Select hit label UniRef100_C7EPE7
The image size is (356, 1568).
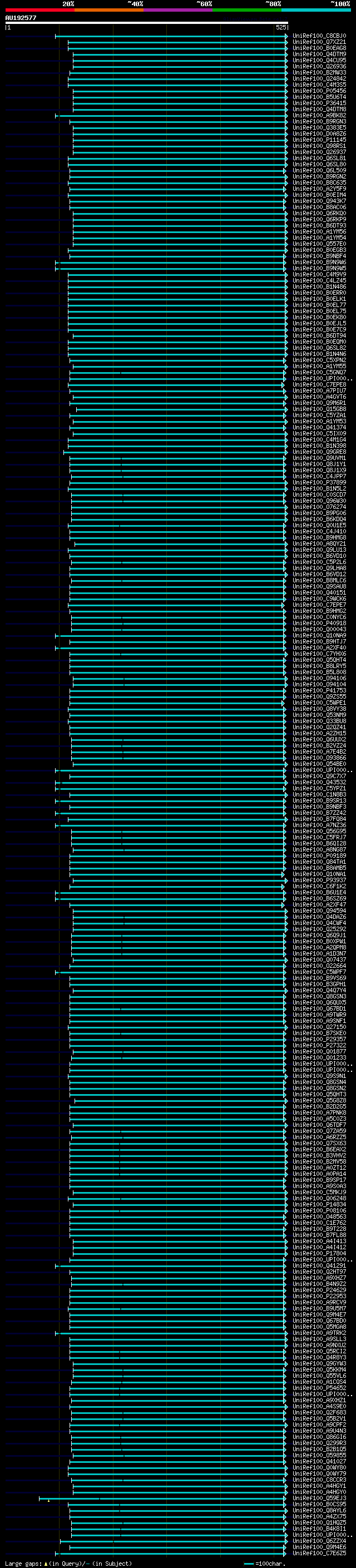(319, 605)
